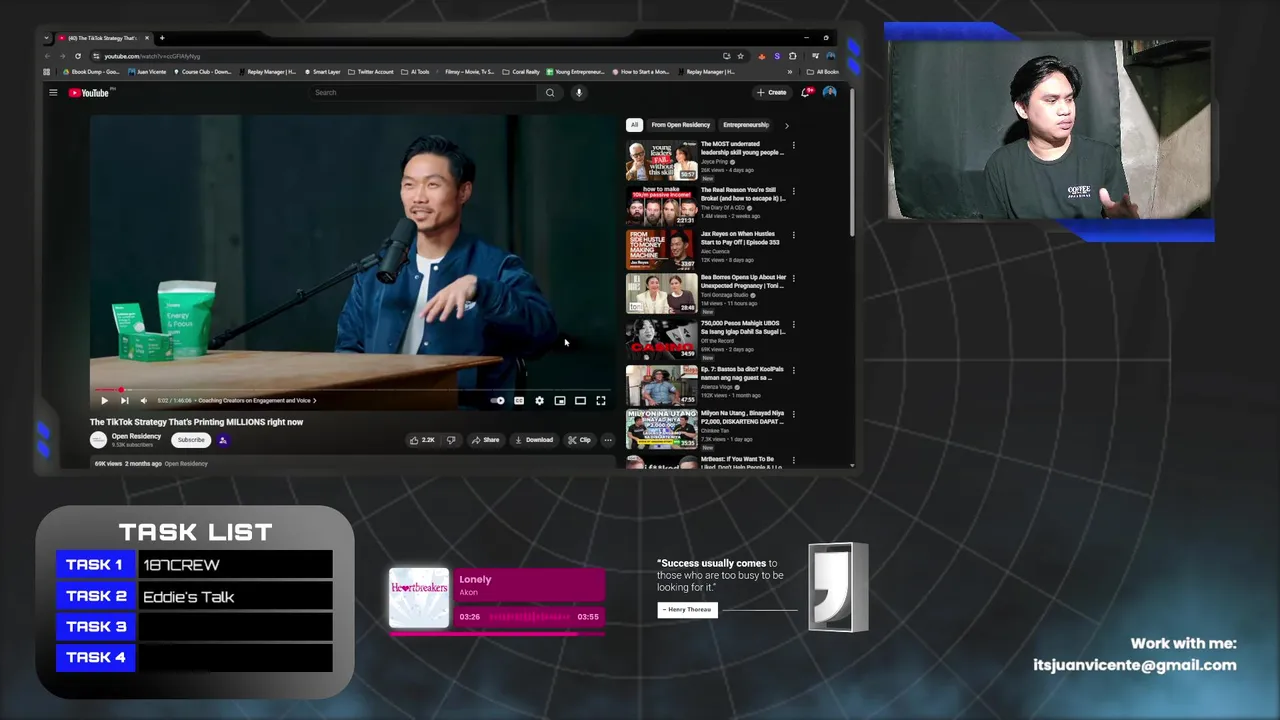Open options for The Real Reason video
This screenshot has width=1280, height=720.
pos(794,192)
